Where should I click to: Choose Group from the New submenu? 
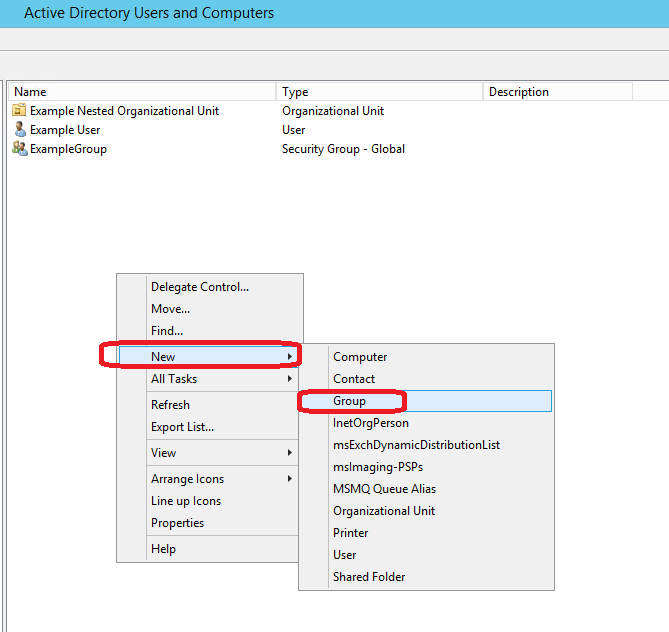point(350,401)
